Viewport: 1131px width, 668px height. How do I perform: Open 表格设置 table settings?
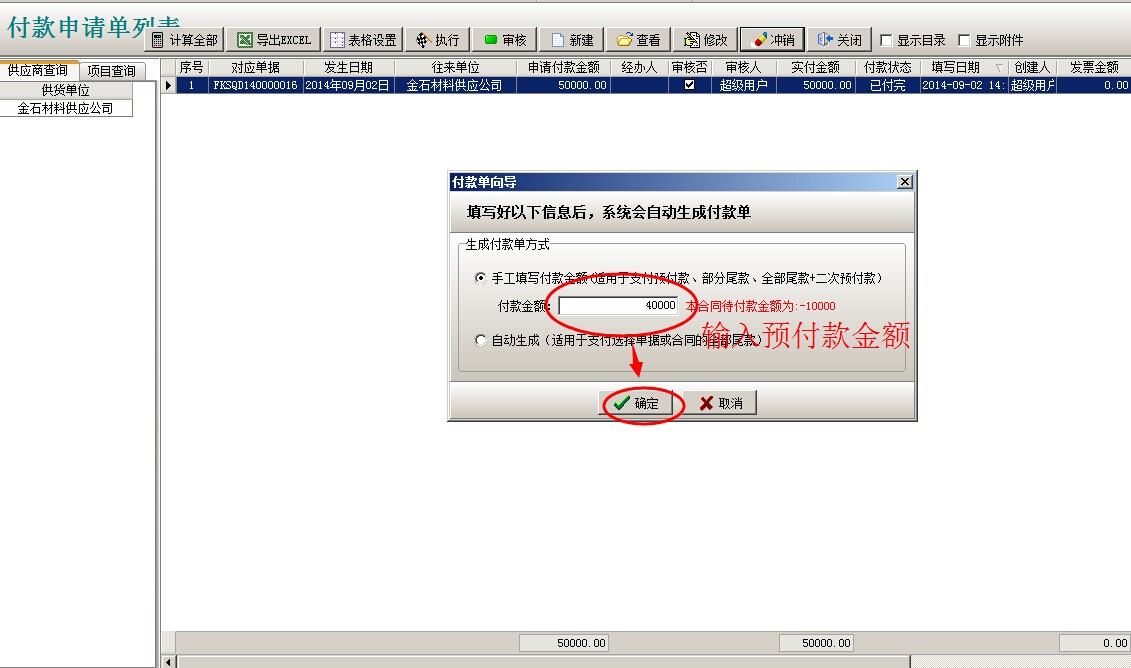364,40
